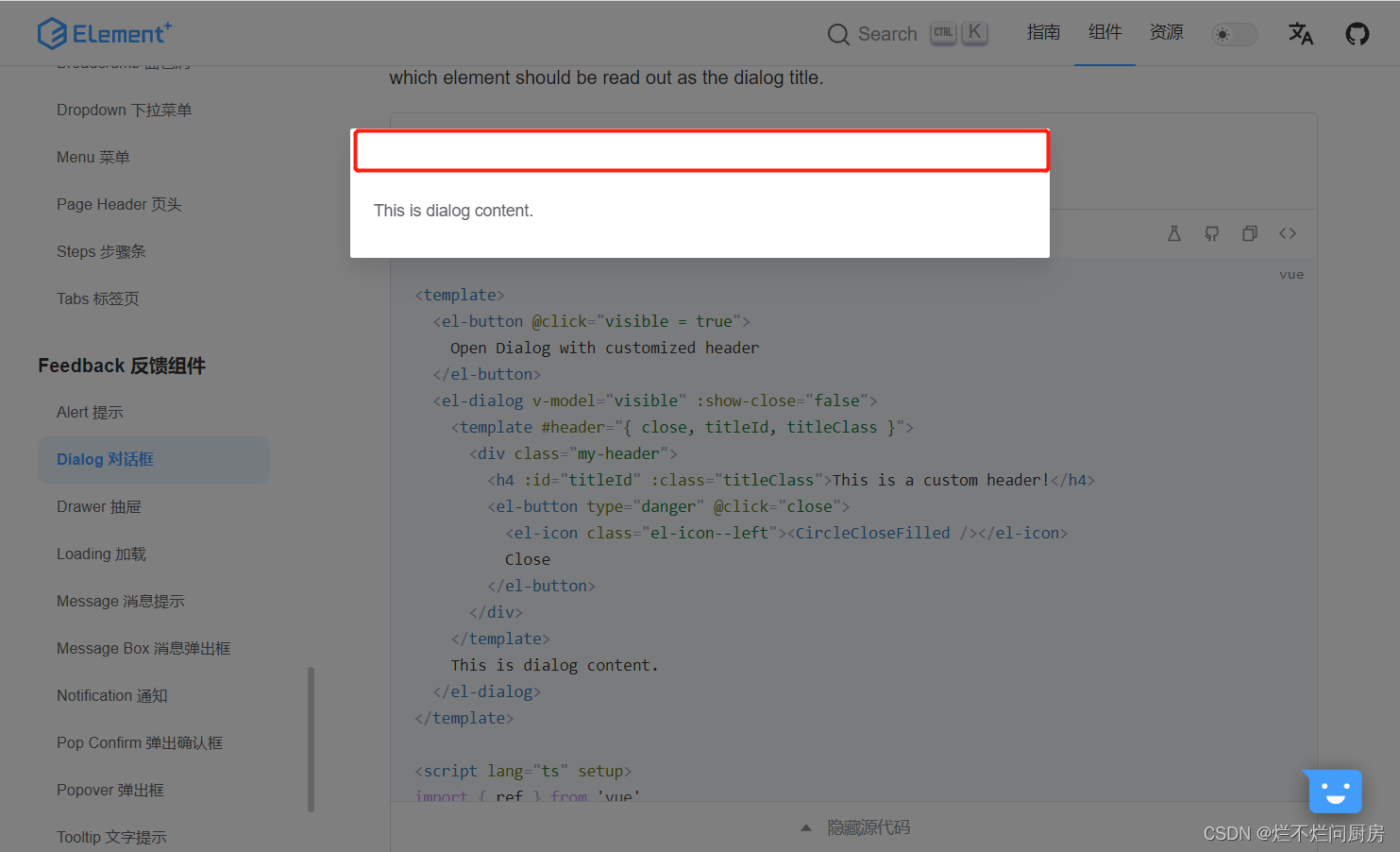The image size is (1400, 852).
Task: Open the chat assistant bubble at bottom right
Action: [x=1333, y=792]
